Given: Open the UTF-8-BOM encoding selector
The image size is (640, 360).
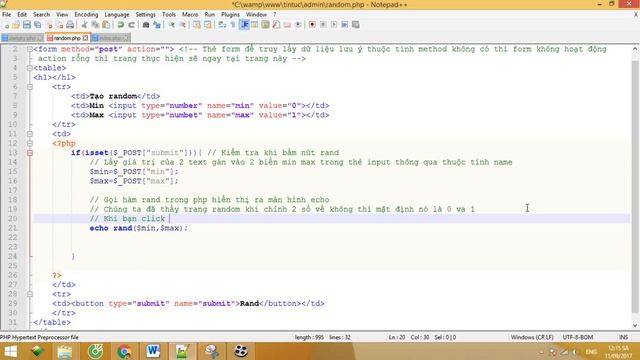Looking at the screenshot, I should [578, 337].
